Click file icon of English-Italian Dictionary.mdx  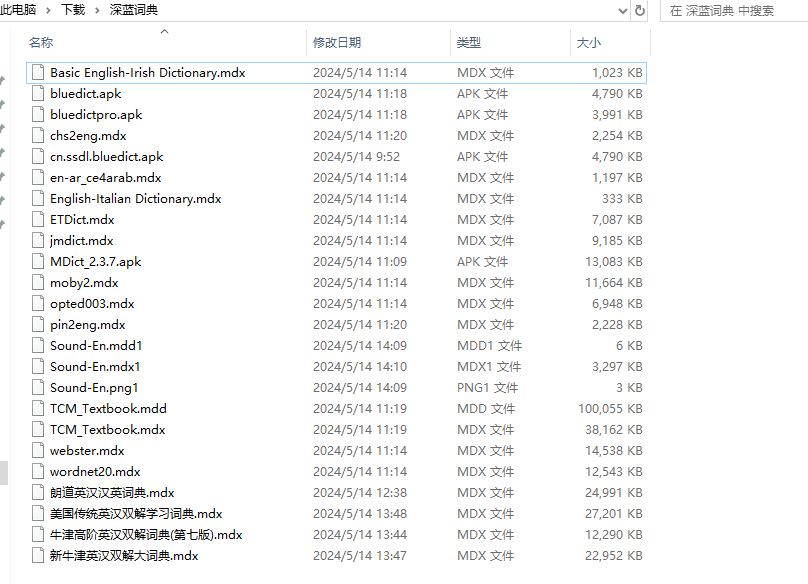click(38, 199)
